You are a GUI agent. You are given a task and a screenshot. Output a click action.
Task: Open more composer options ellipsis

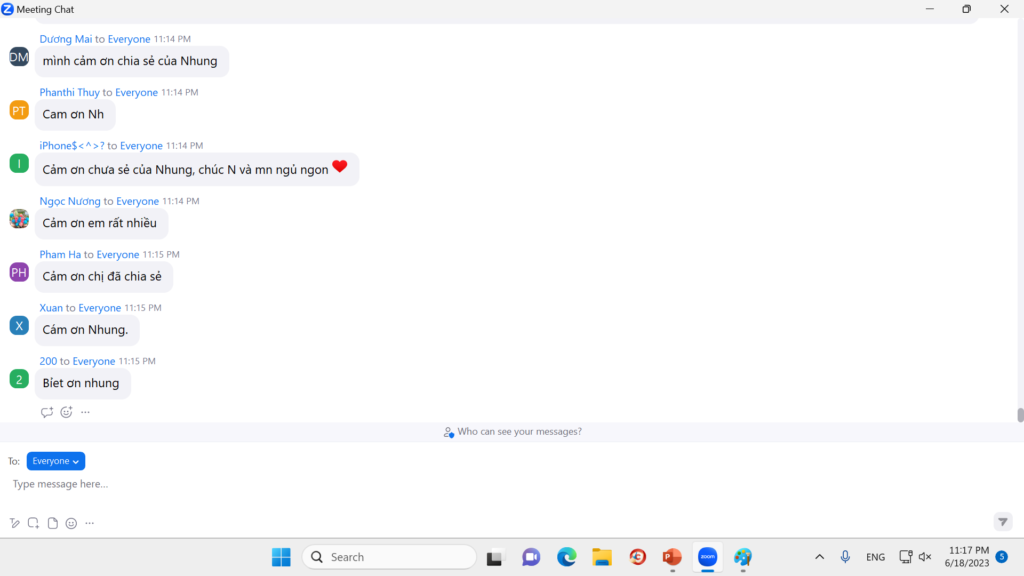click(x=90, y=523)
